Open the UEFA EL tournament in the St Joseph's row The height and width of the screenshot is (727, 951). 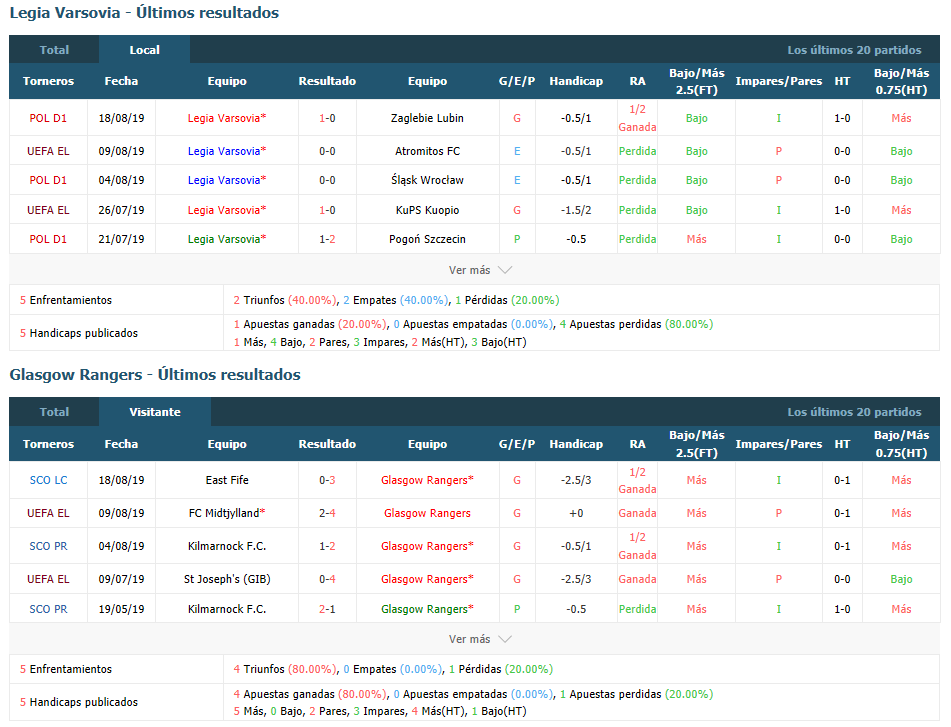click(48, 579)
